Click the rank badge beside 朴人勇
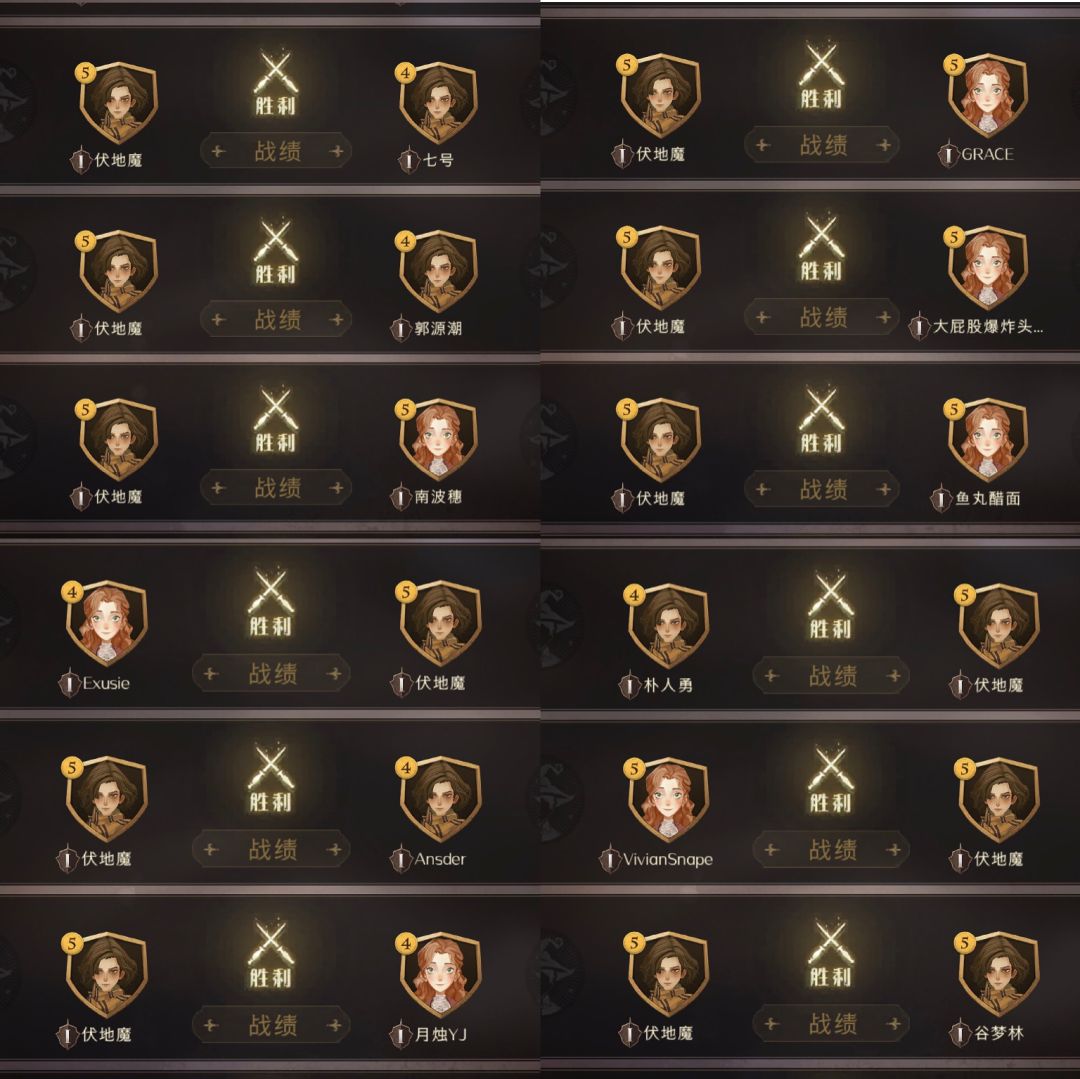The width and height of the screenshot is (1080, 1079). coord(630,685)
